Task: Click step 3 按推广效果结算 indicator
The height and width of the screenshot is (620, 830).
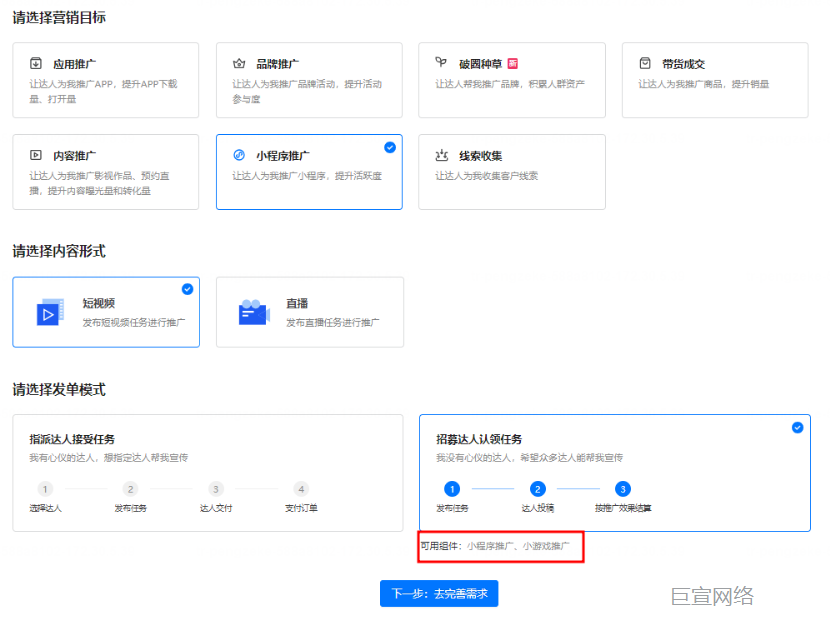Action: click(622, 489)
